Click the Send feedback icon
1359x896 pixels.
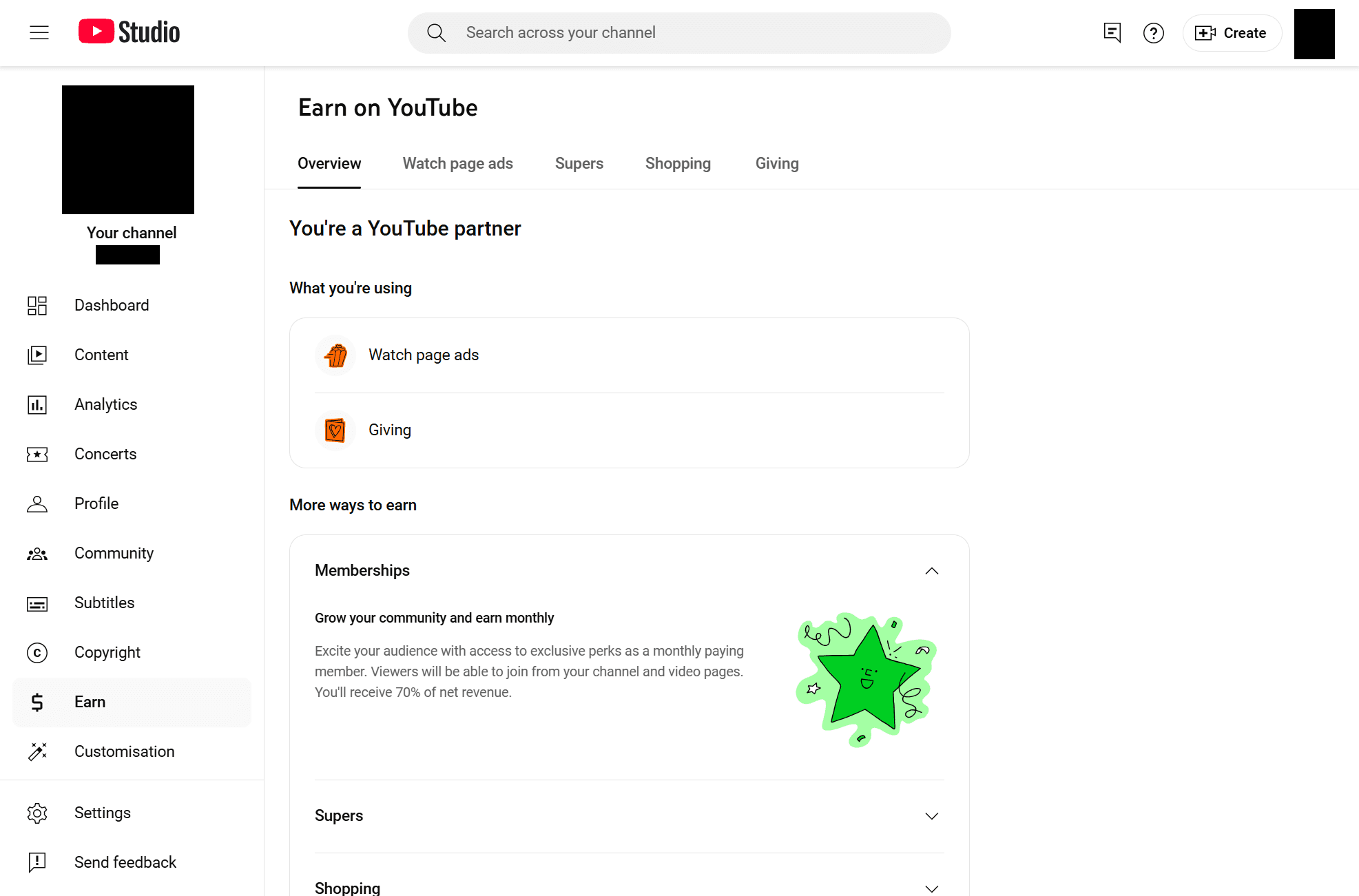(37, 862)
